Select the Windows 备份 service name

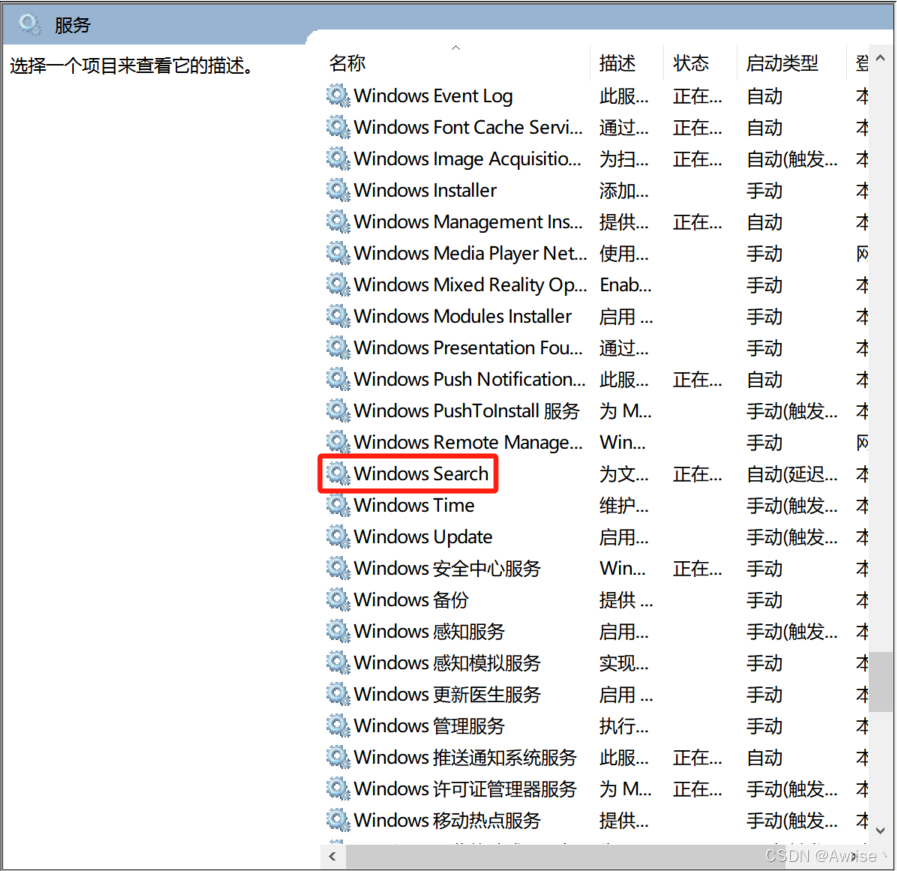[411, 599]
